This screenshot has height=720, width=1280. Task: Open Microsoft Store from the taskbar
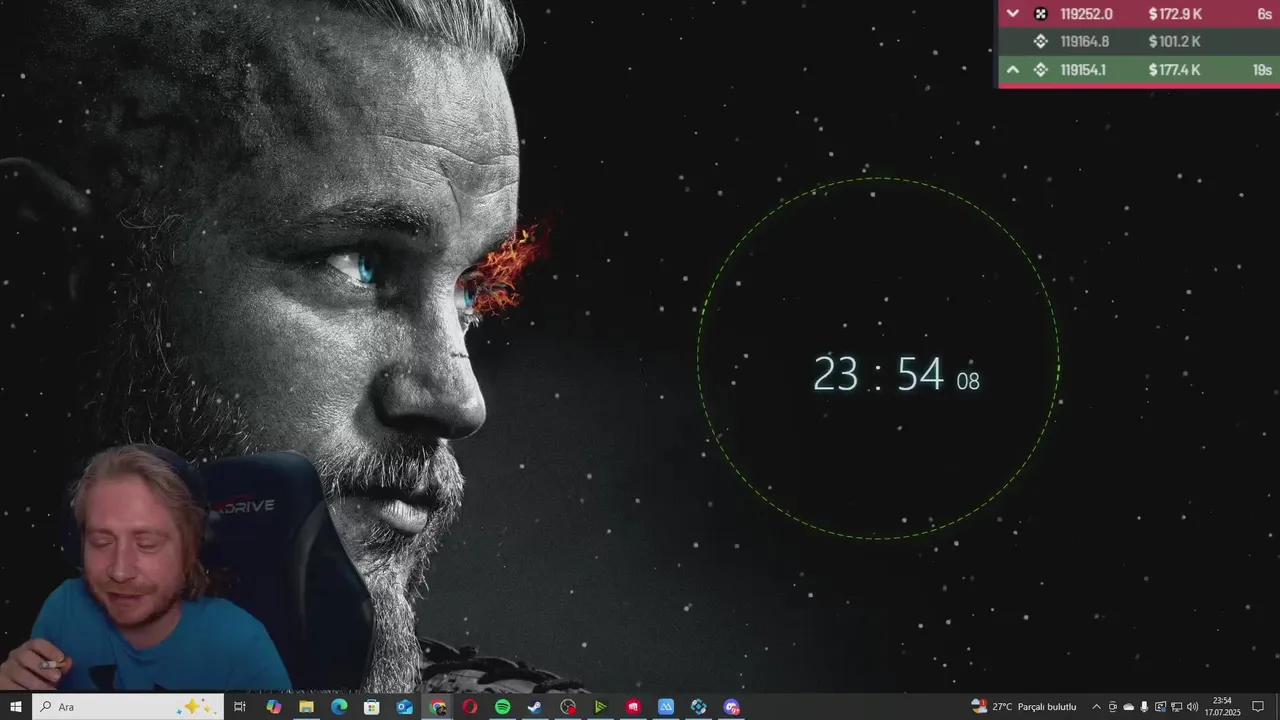click(x=372, y=707)
